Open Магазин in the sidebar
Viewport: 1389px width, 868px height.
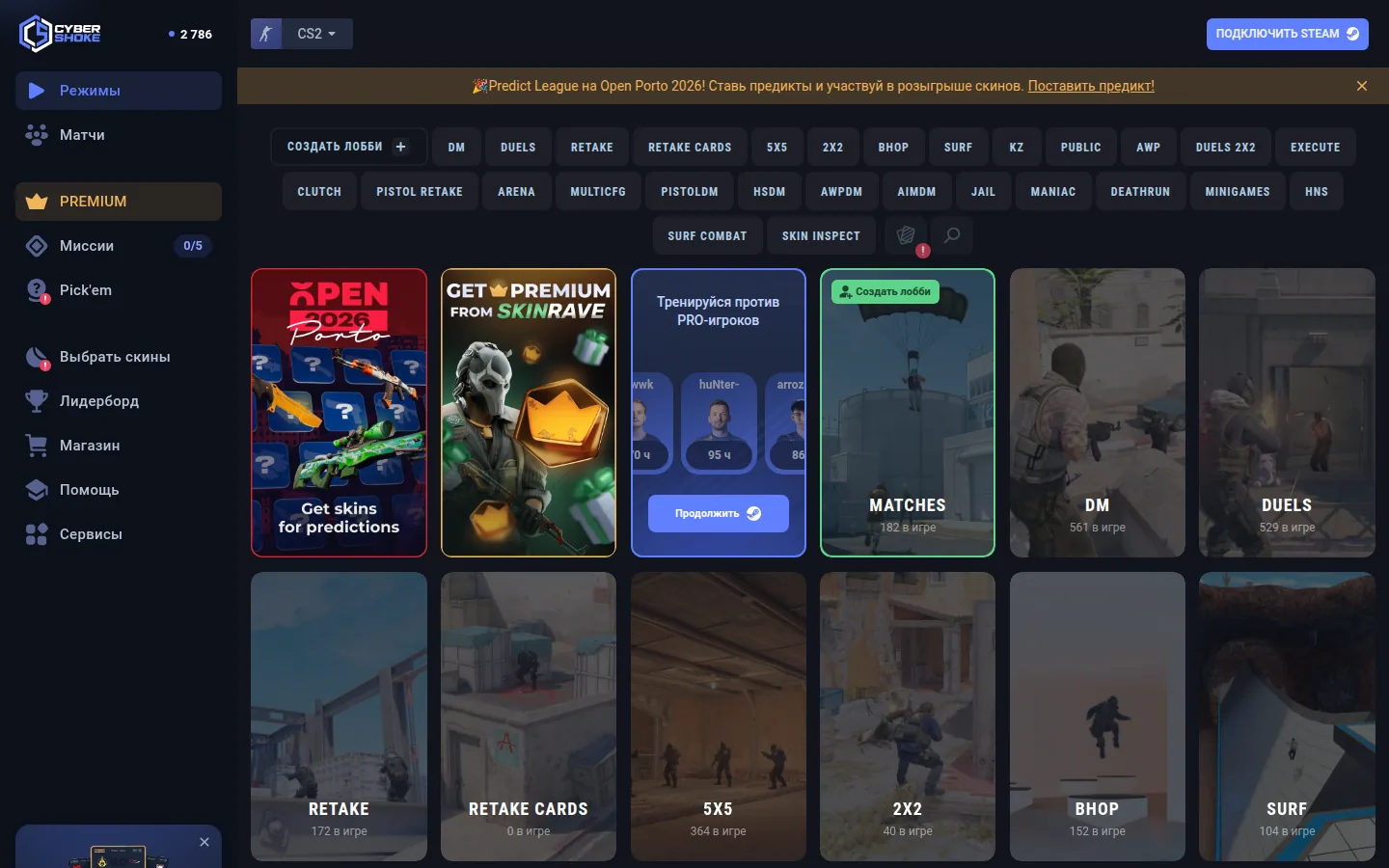coord(119,446)
